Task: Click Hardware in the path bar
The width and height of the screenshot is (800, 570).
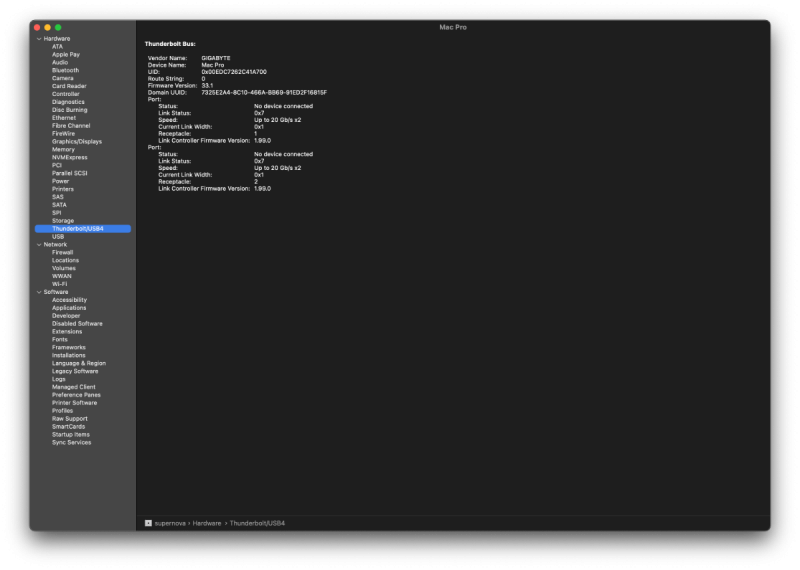Action: (x=207, y=523)
